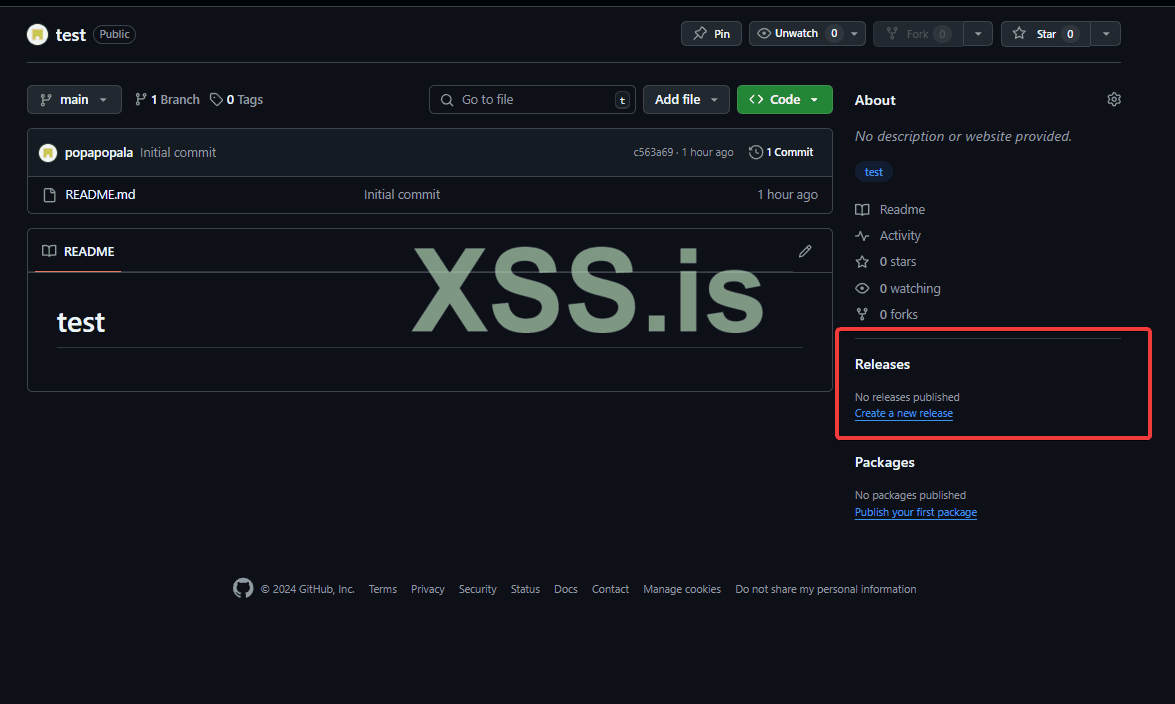
Task: Click Publish your first package link
Action: pos(916,512)
